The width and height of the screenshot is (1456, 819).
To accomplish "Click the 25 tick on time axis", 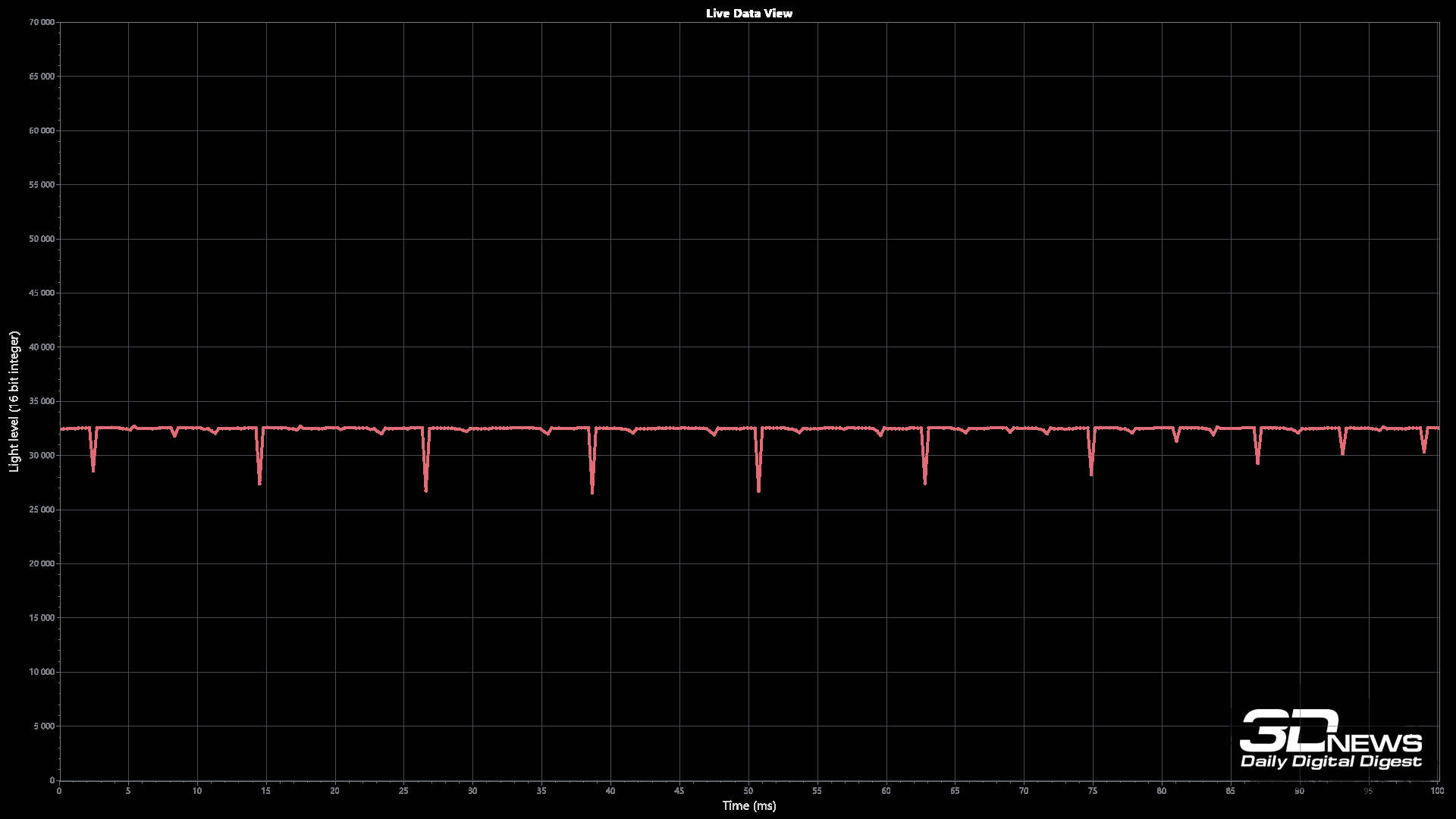I will [x=403, y=791].
